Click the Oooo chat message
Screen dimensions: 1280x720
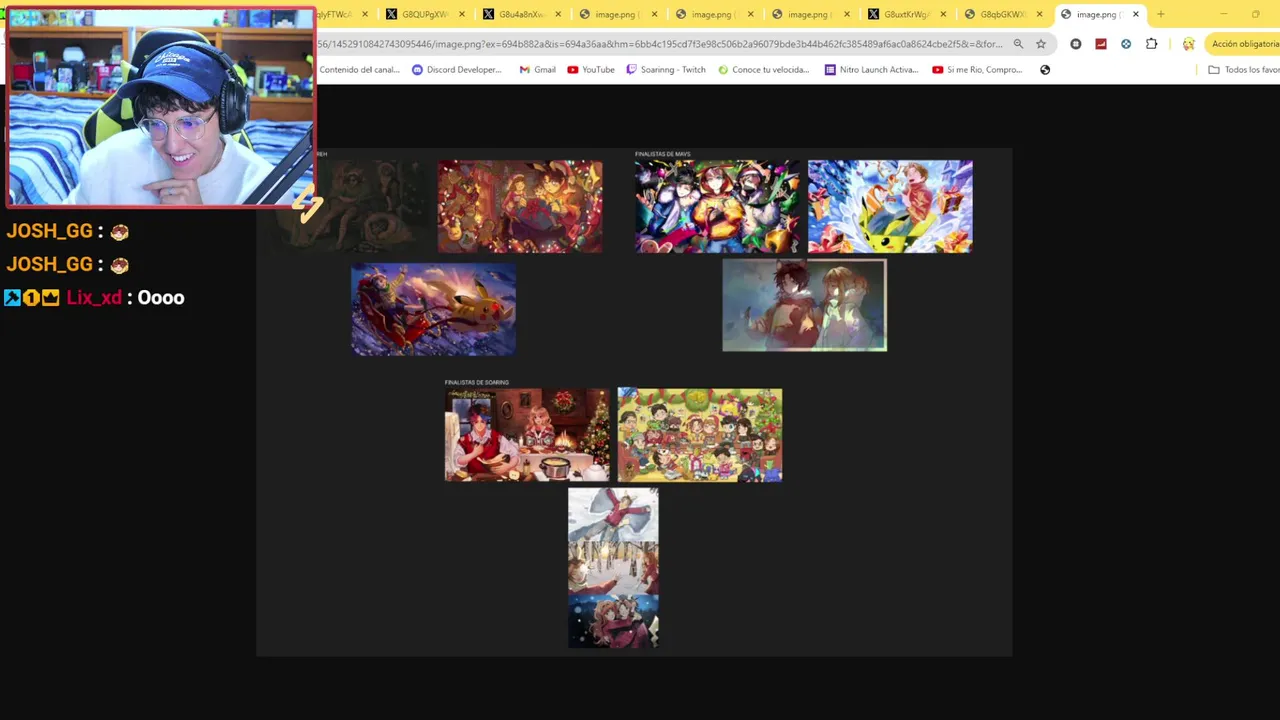tap(161, 298)
